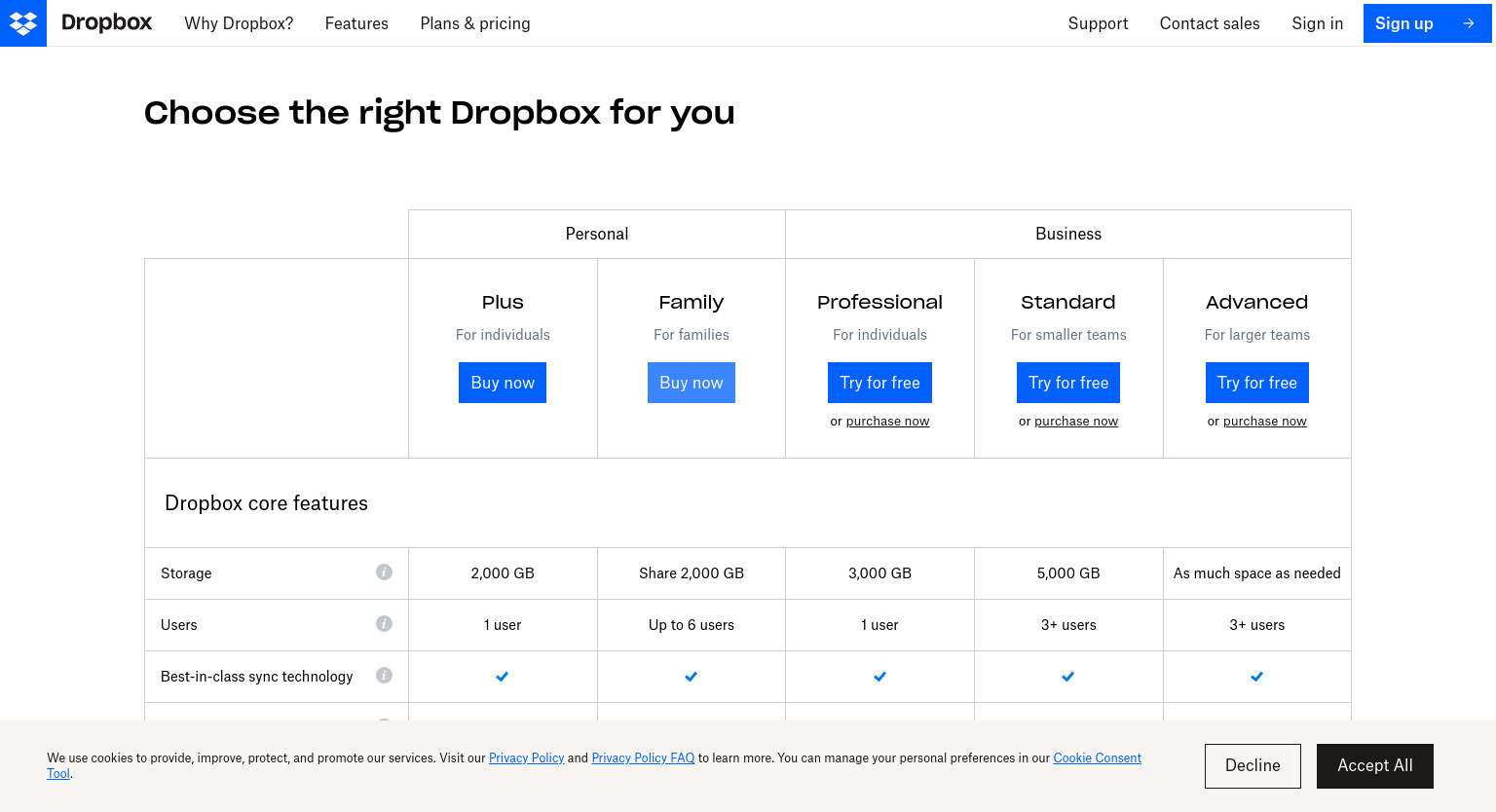
Task: Click the Plus plan title
Action: [503, 302]
